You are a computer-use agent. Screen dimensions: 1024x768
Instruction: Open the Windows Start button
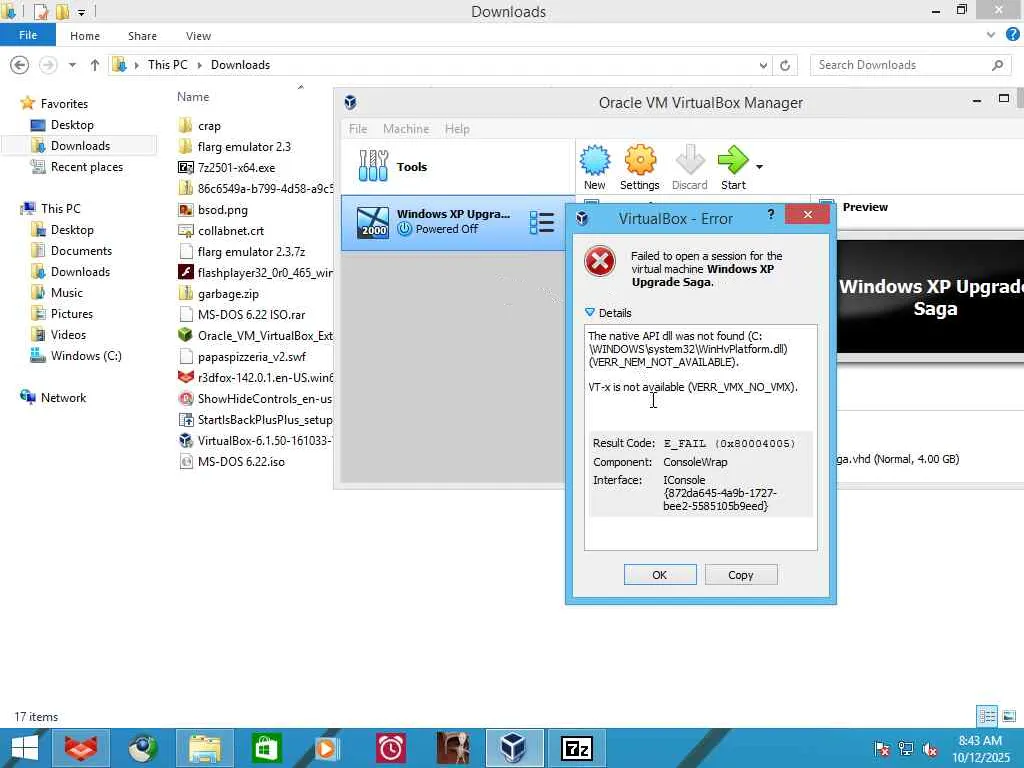(x=24, y=748)
